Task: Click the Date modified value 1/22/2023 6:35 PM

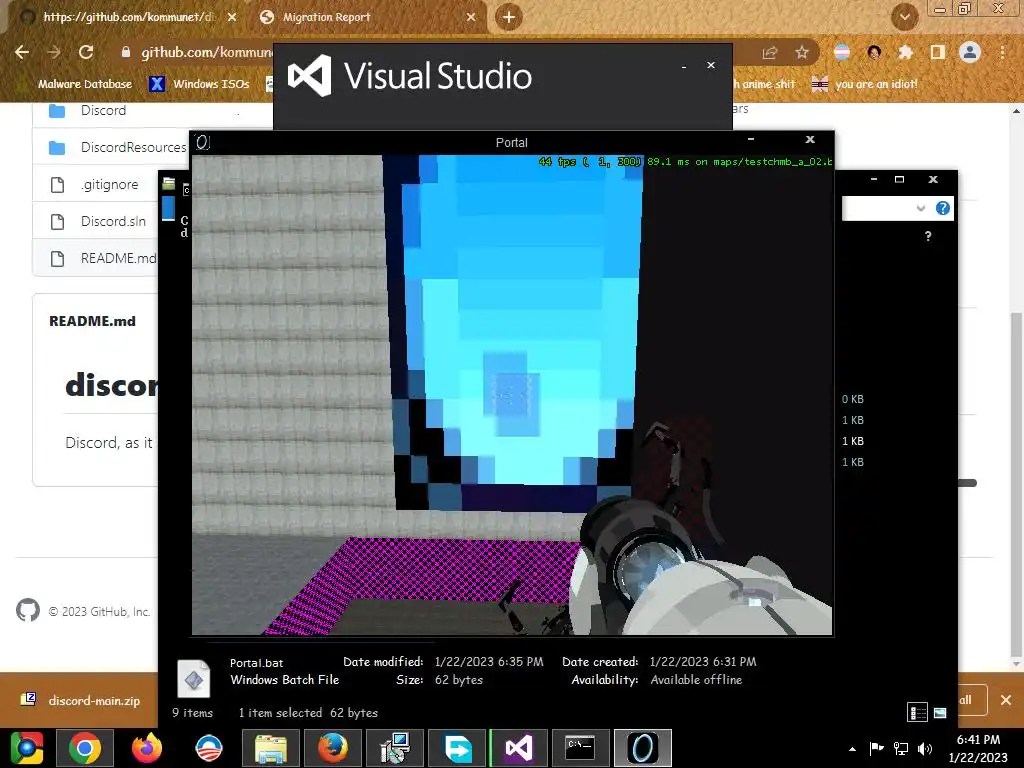Action: click(489, 662)
